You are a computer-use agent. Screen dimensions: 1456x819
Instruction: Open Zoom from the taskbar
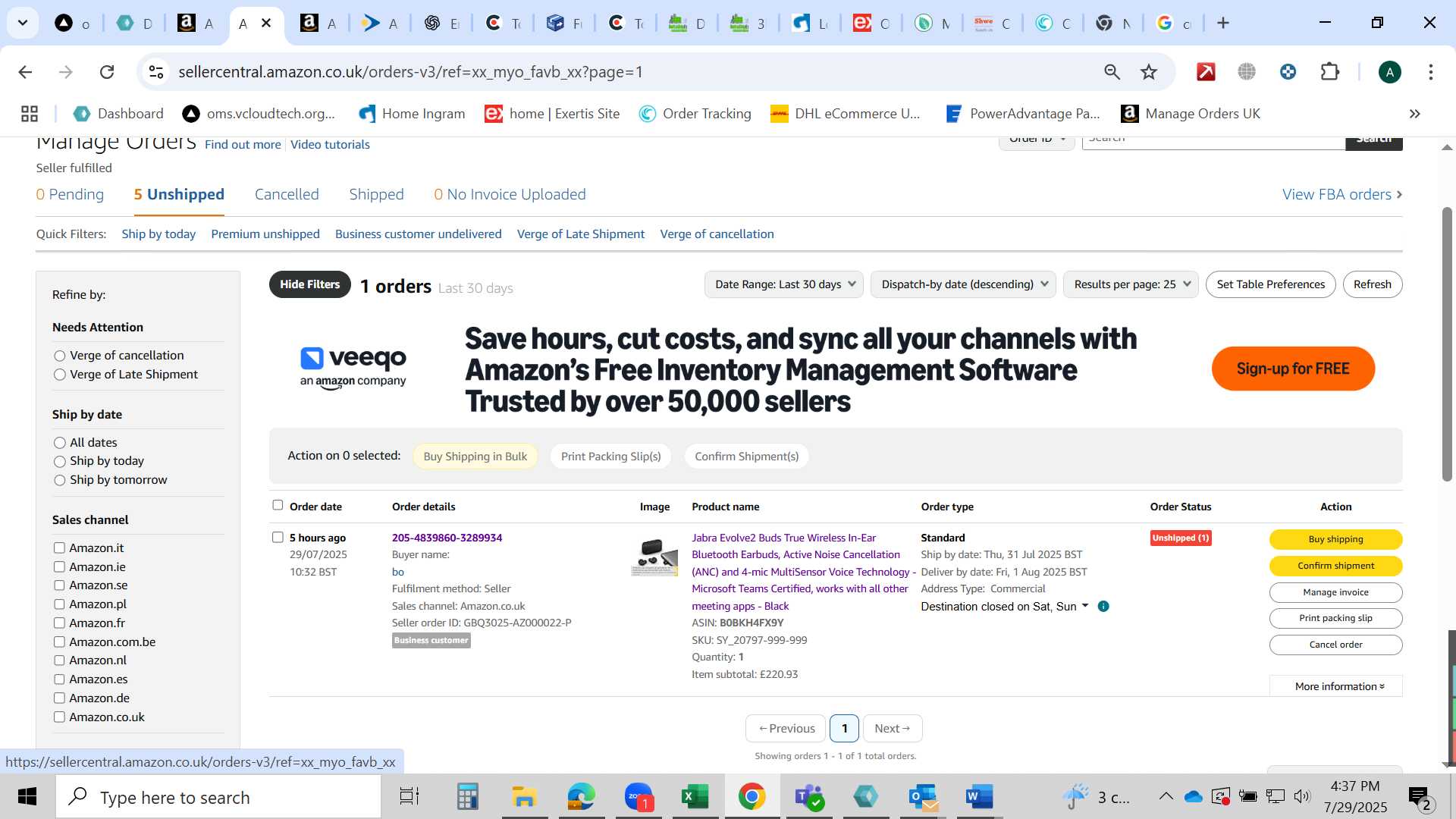[x=639, y=797]
